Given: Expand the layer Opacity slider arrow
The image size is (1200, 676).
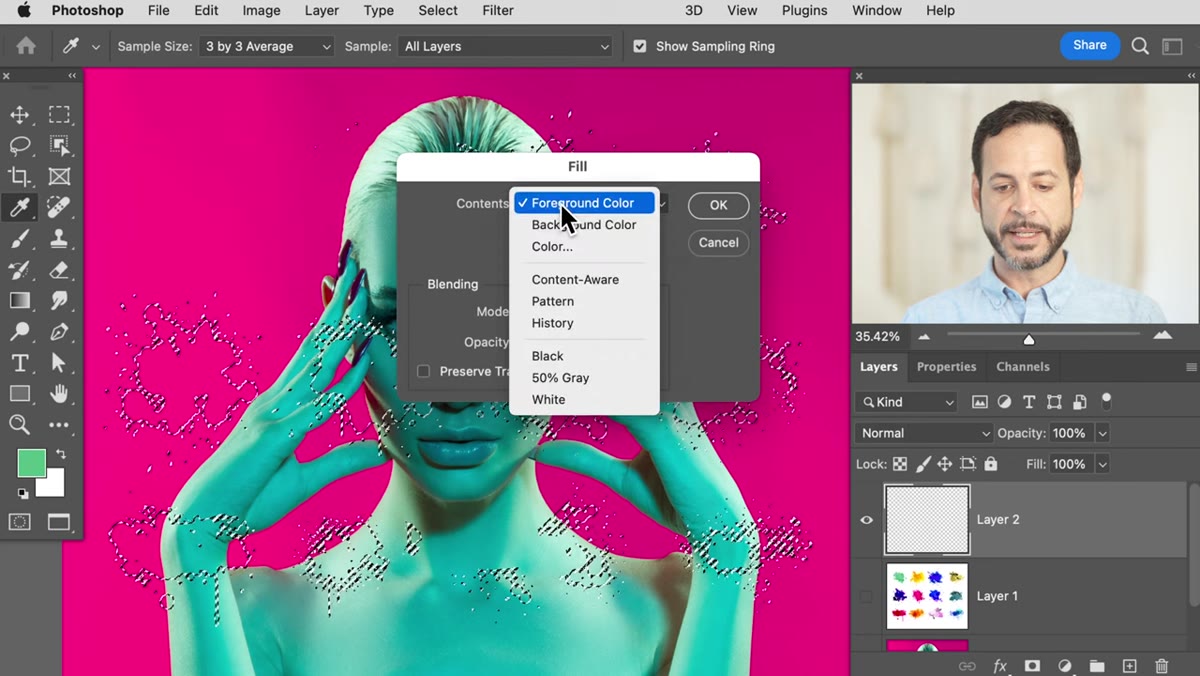Looking at the screenshot, I should 1102,433.
